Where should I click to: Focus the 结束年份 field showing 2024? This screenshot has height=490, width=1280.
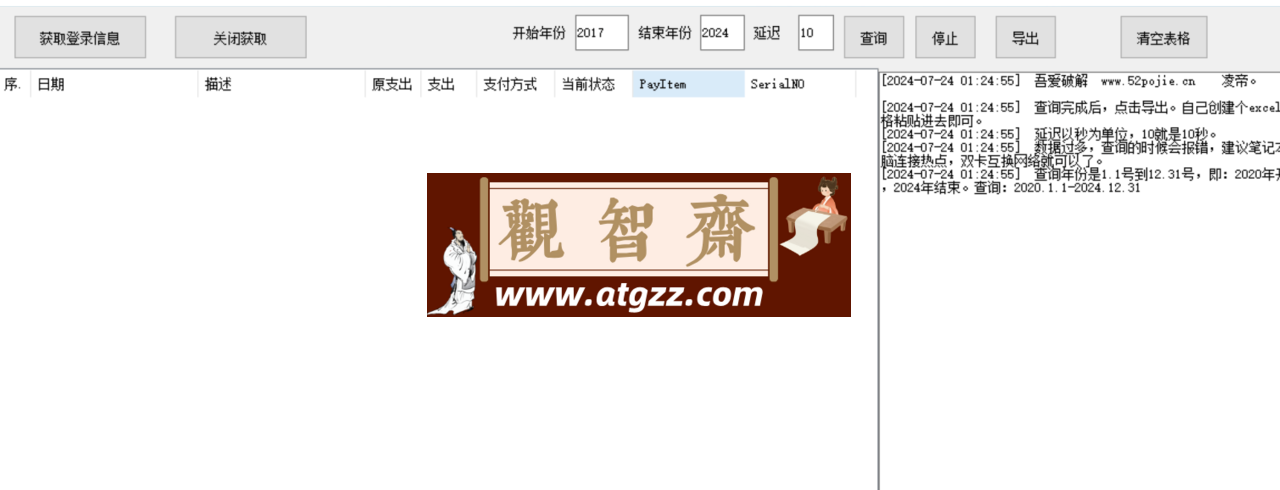(722, 33)
